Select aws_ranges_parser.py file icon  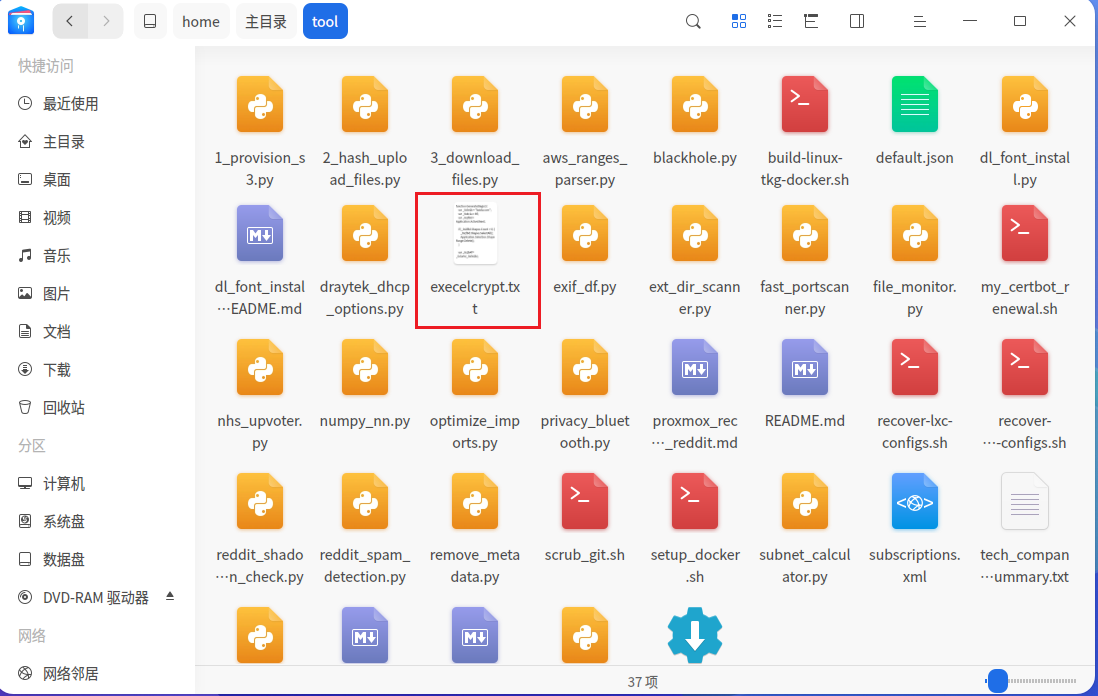[x=585, y=105]
